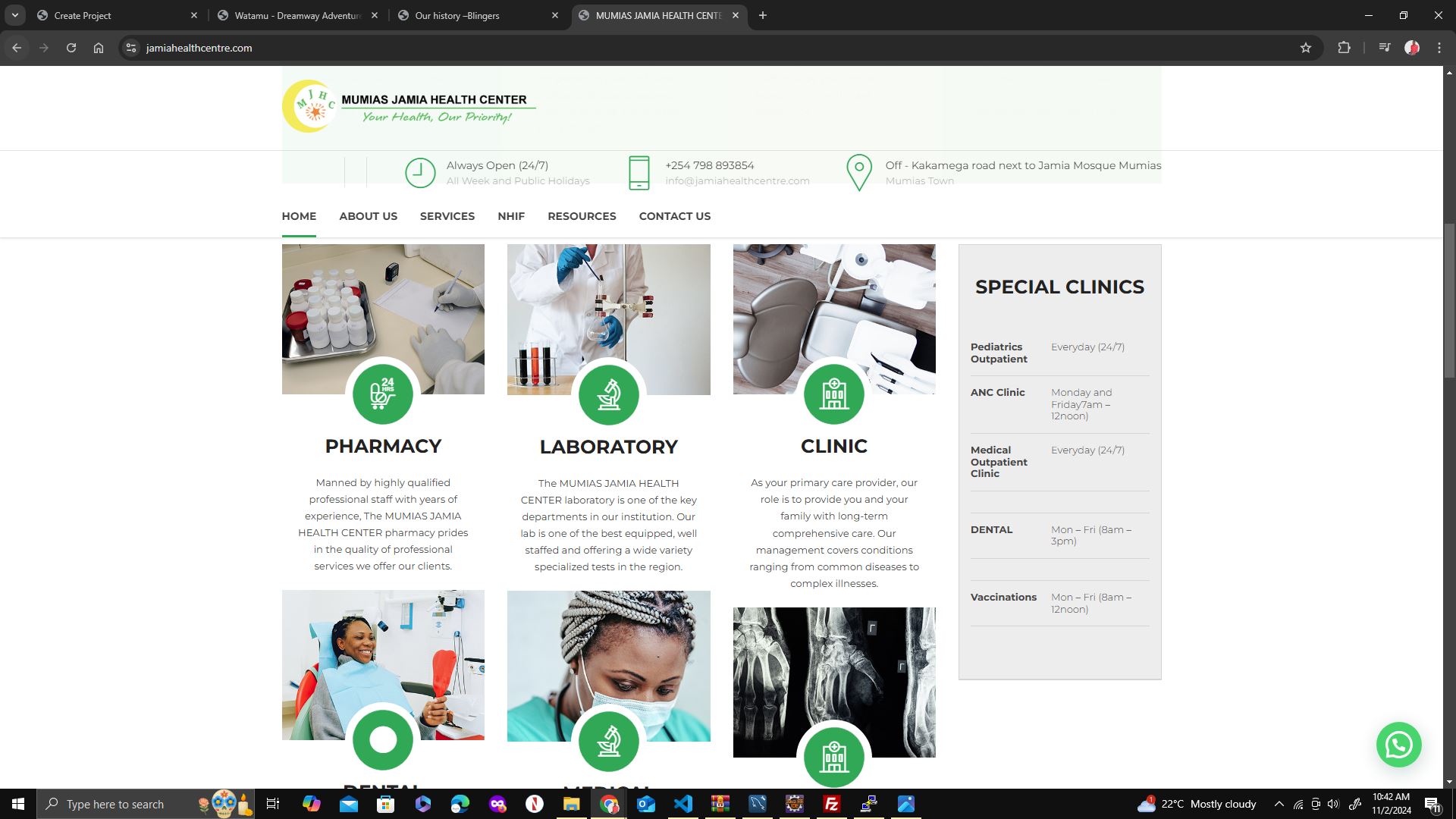Open the ABOUT US menu item
The image size is (1456, 819).
(369, 216)
